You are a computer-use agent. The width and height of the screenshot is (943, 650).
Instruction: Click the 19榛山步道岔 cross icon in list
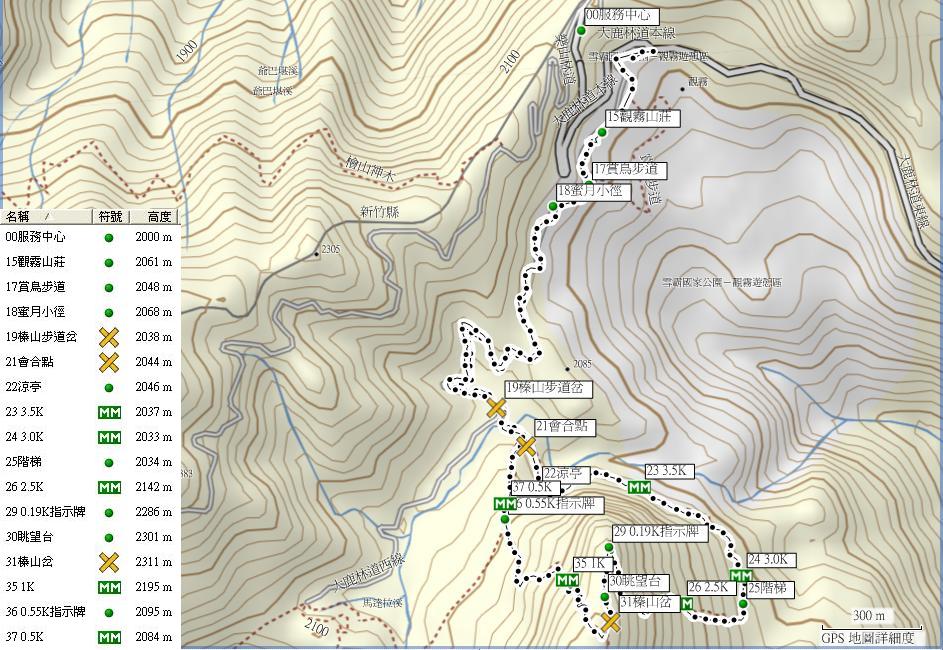tap(109, 337)
